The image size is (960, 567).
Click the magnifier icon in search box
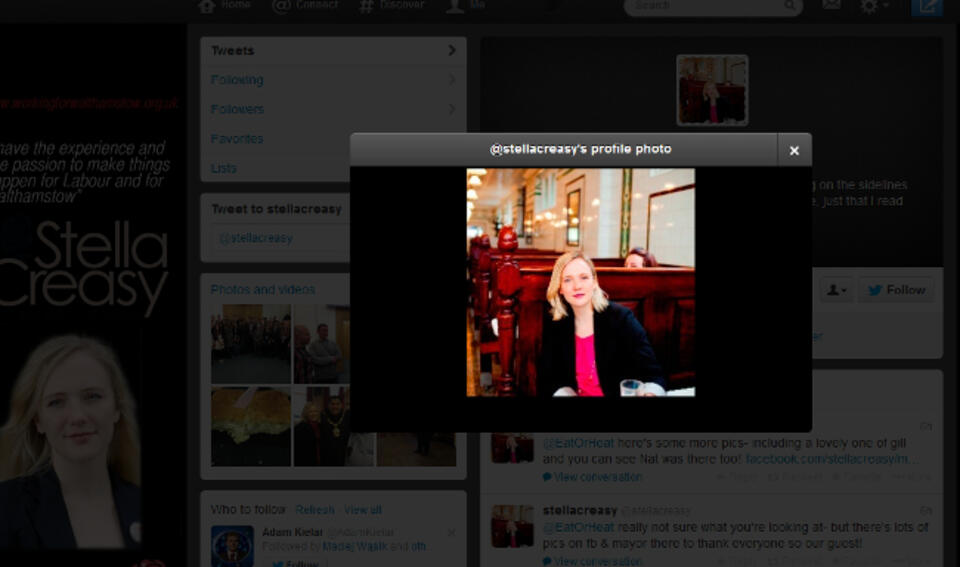click(789, 6)
